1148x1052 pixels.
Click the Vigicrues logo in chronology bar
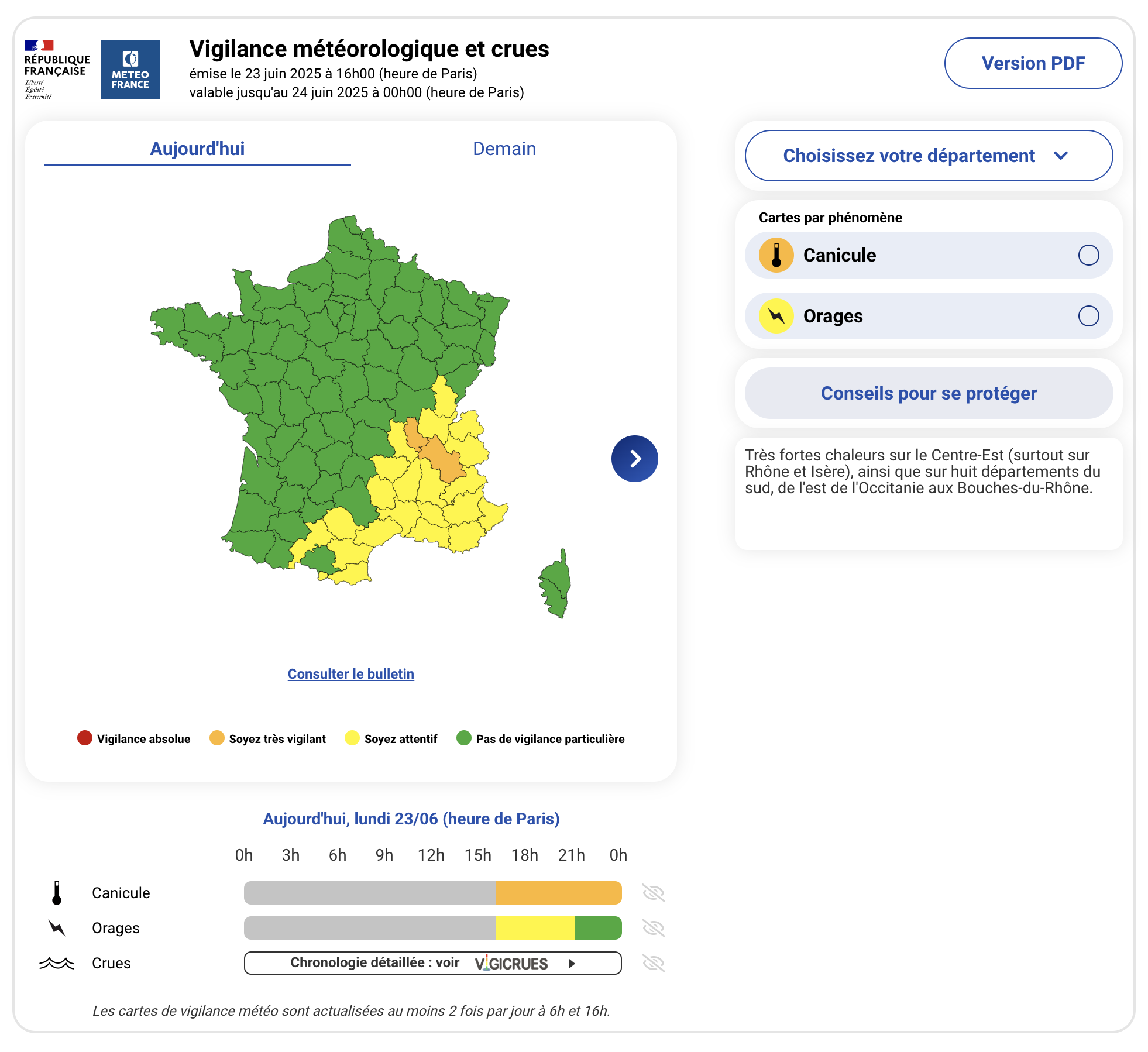point(511,964)
